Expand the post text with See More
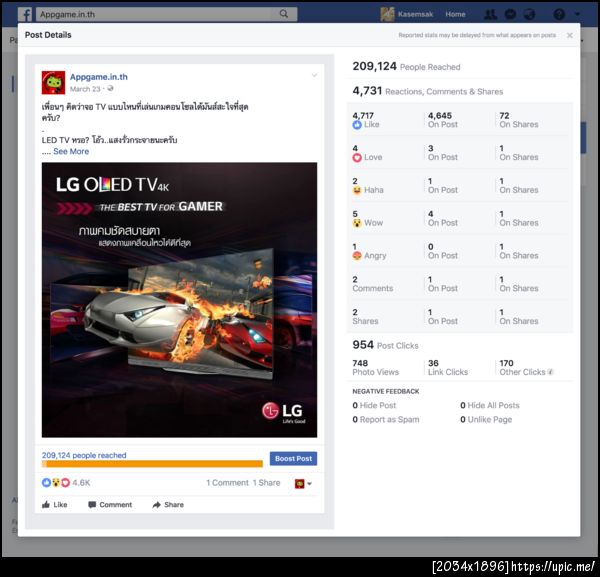Viewport: 600px width, 577px height. (x=71, y=152)
